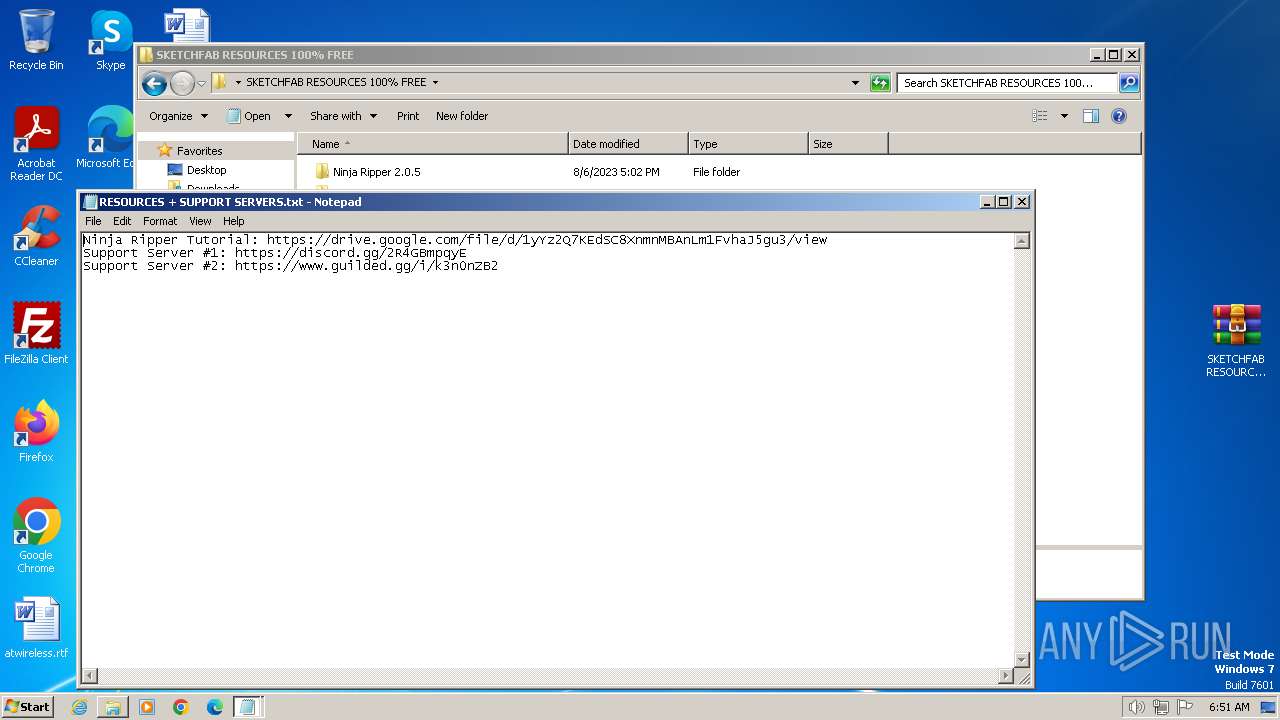Show the Explorer preview pane
Image resolution: width=1280 pixels, height=720 pixels.
(x=1091, y=116)
